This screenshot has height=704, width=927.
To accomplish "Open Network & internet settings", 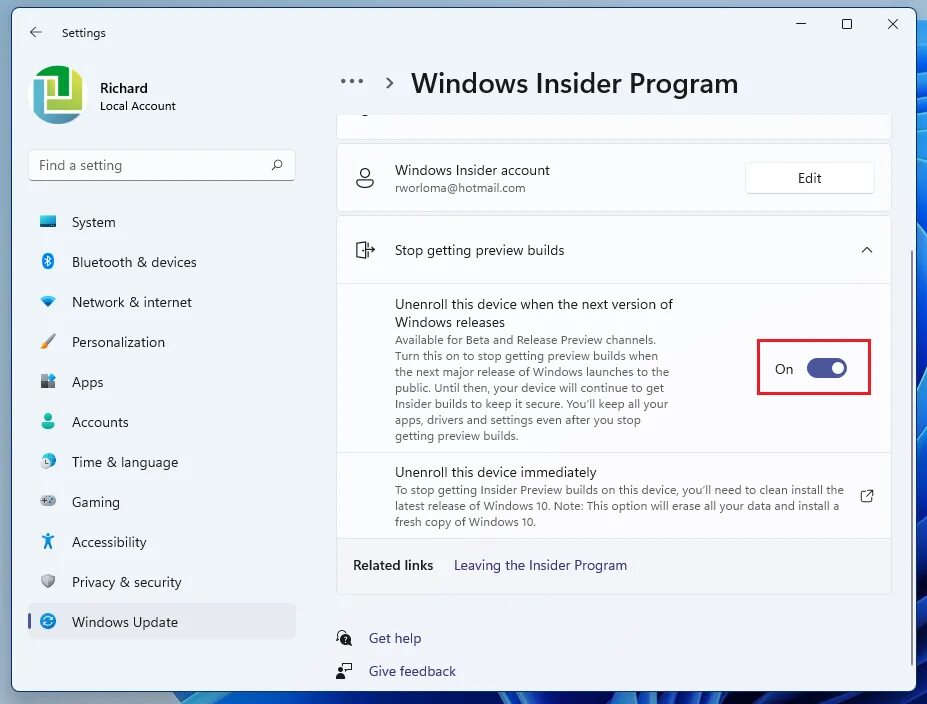I will pyautogui.click(x=131, y=302).
